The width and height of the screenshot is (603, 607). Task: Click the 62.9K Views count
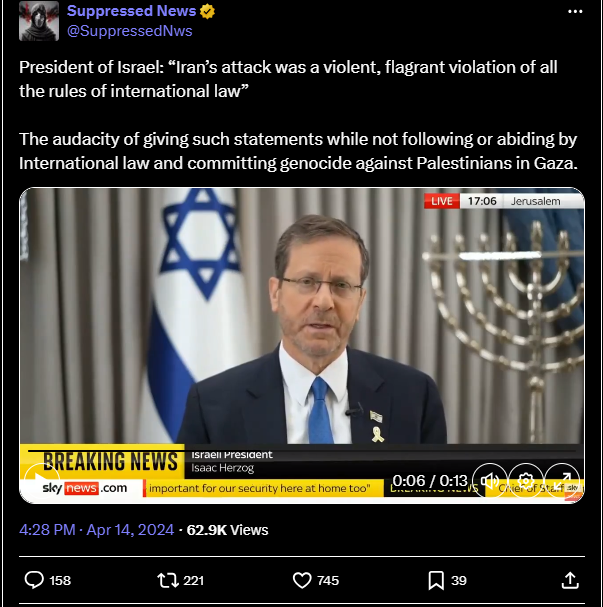click(x=227, y=530)
